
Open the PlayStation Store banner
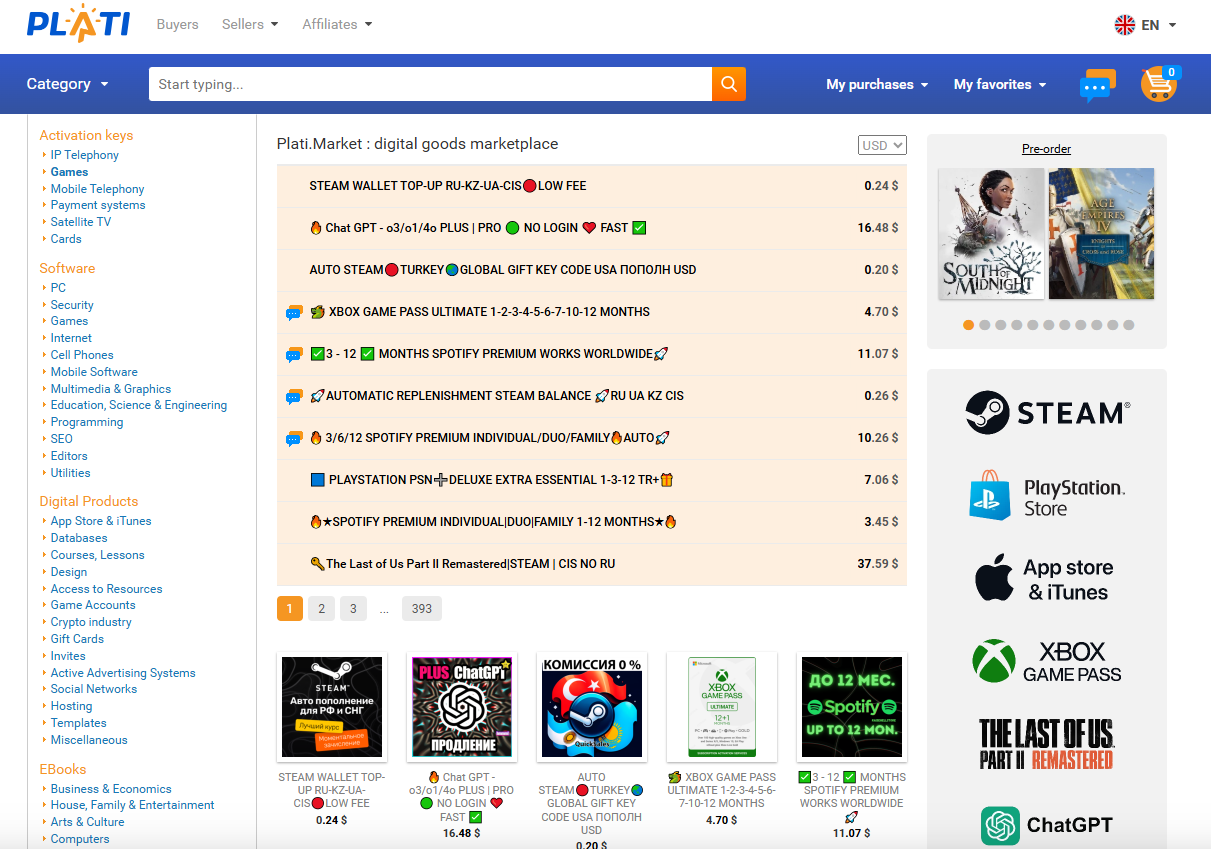click(1047, 497)
